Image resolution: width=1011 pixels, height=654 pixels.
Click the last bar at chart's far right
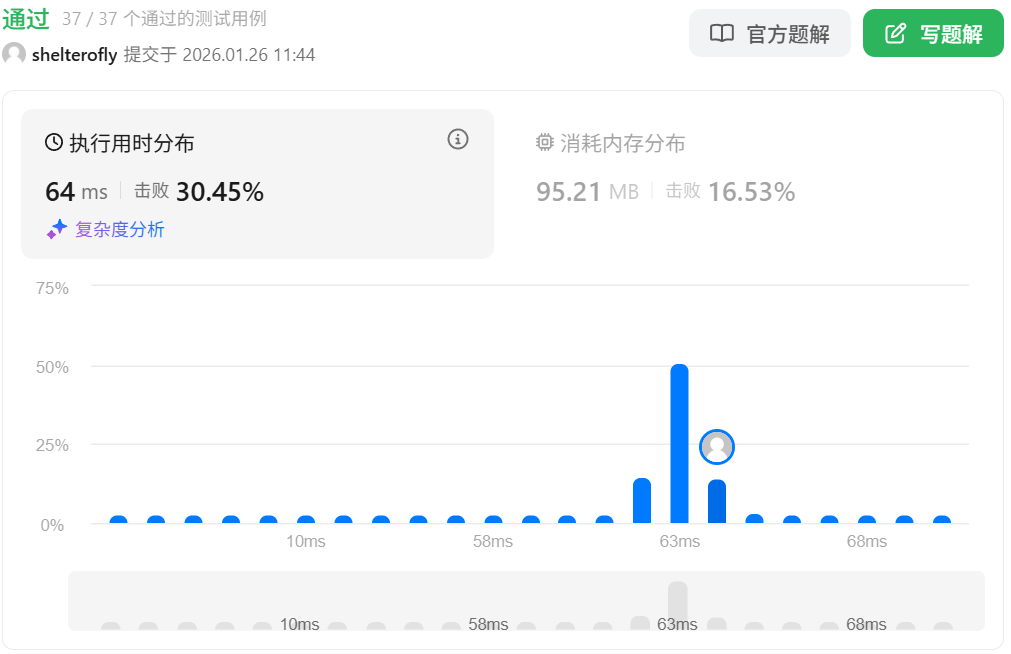942,520
